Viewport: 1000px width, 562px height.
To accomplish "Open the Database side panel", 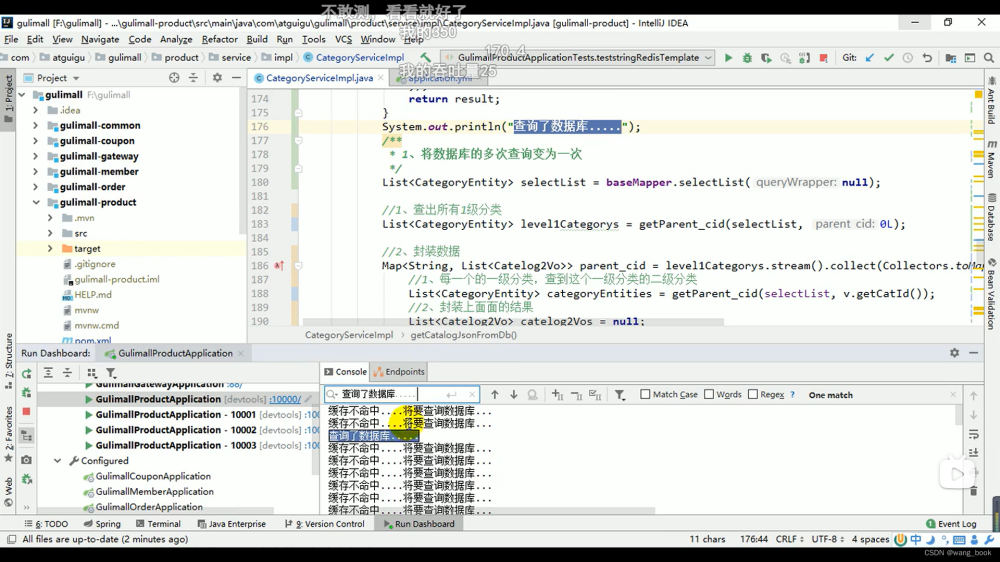I will click(991, 217).
